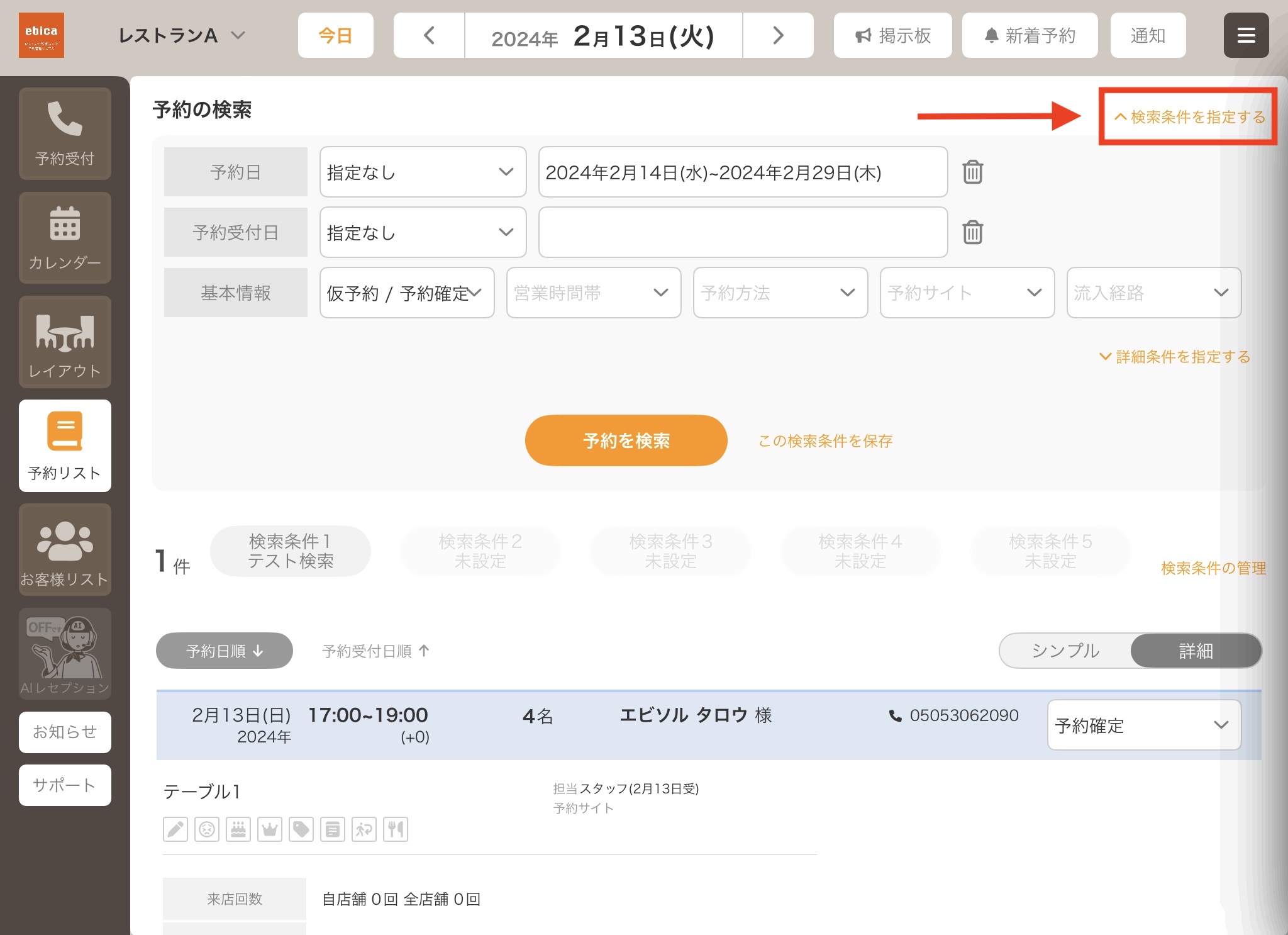1288x935 pixels.
Task: Open the 営業時間帯 dropdown
Action: click(x=594, y=293)
